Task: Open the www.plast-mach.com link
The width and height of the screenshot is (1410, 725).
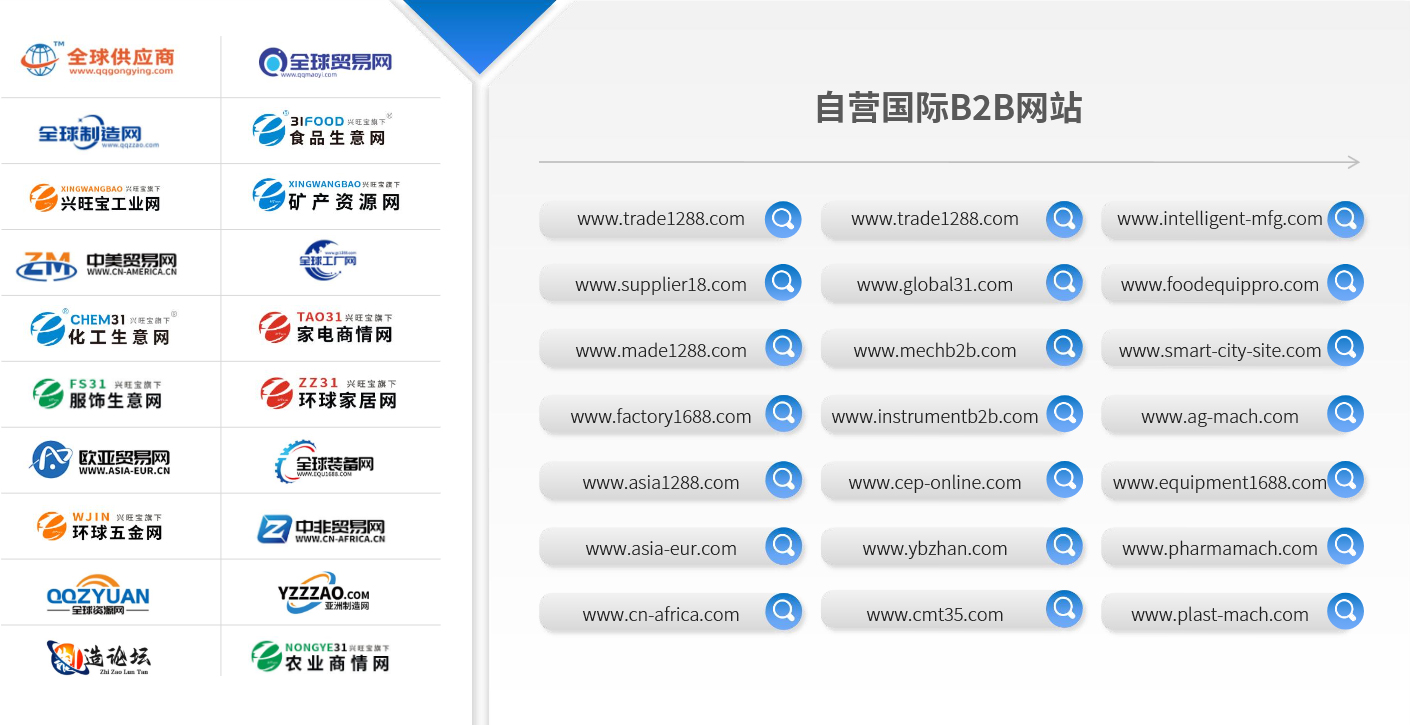Action: tap(1220, 614)
